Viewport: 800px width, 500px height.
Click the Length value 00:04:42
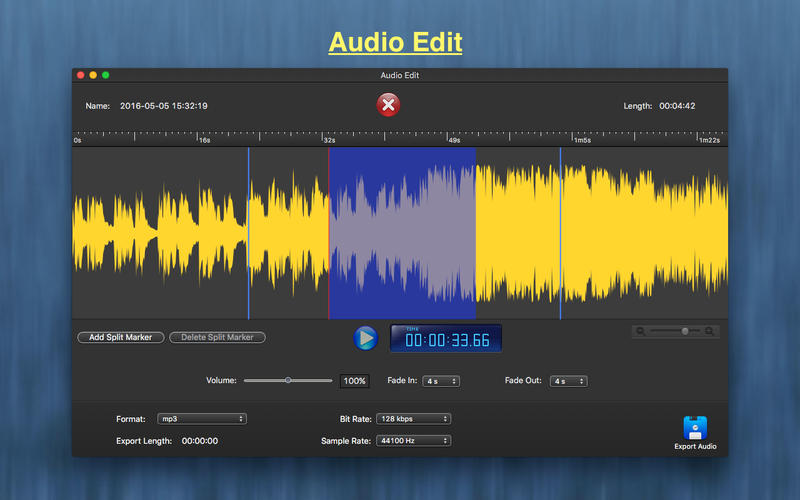pyautogui.click(x=677, y=106)
